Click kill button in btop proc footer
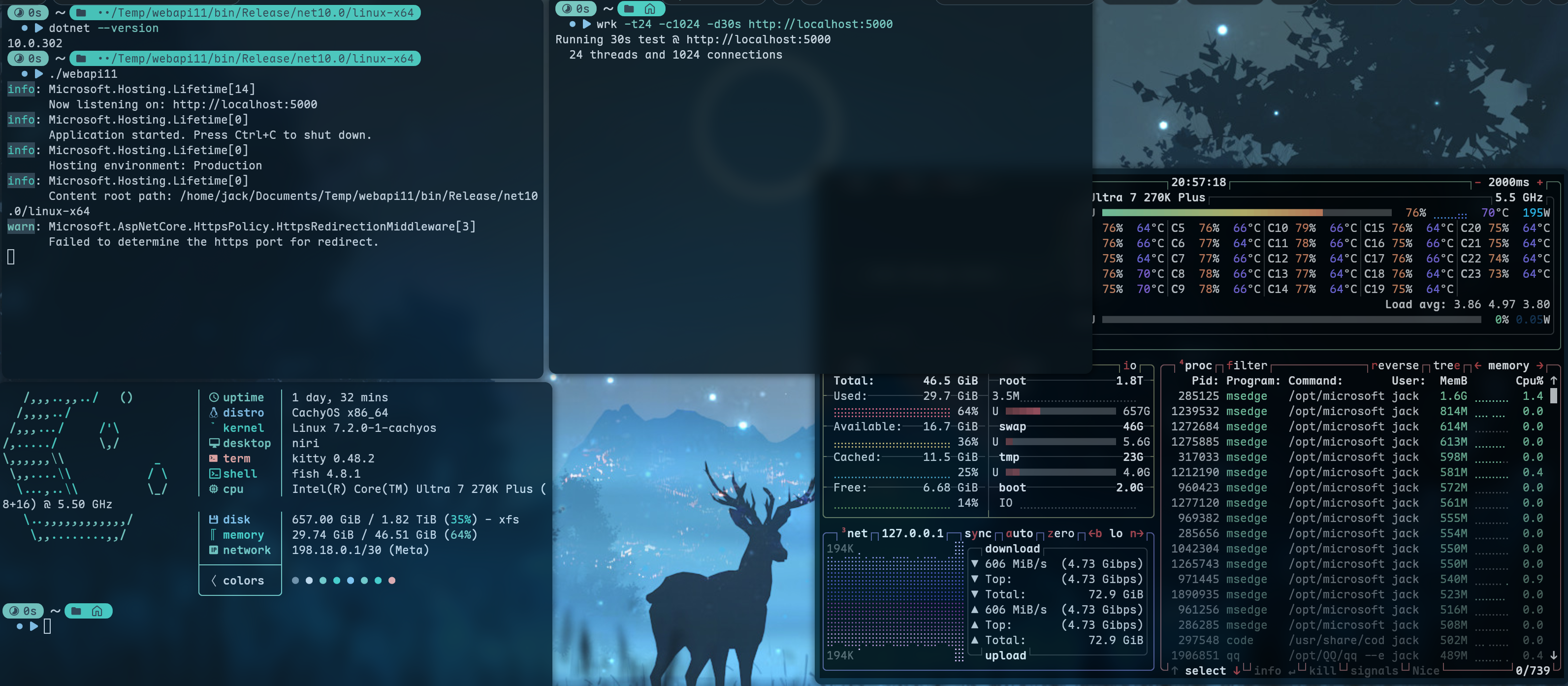The image size is (1568, 686). [x=1322, y=670]
